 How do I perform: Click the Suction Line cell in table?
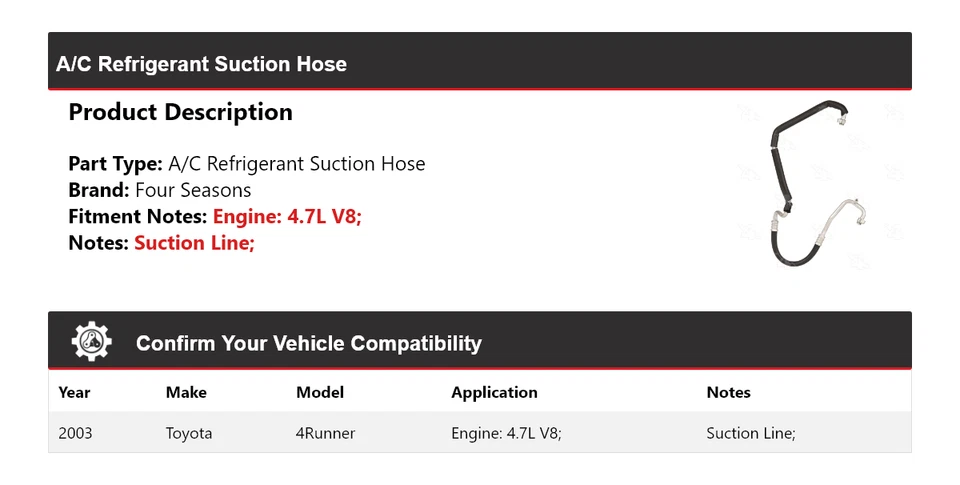click(750, 433)
